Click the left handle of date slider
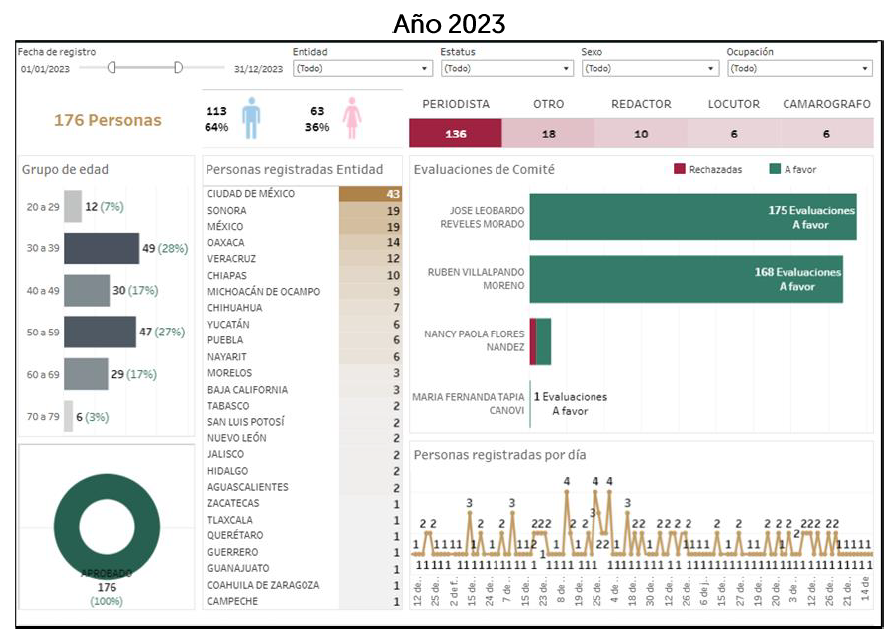Viewport: 887px width, 631px height. click(112, 68)
